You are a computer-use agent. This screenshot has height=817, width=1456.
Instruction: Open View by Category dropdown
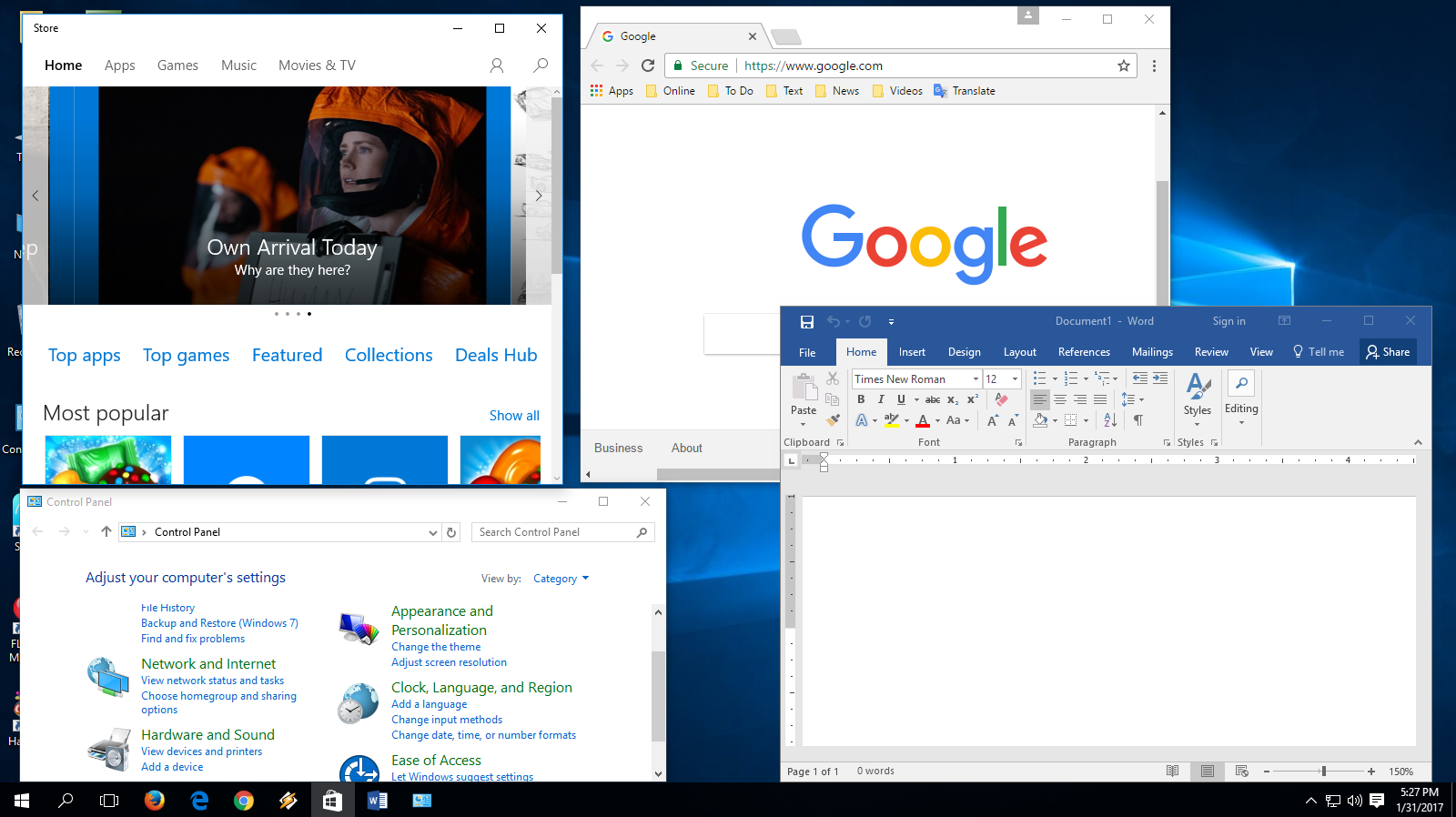(561, 579)
